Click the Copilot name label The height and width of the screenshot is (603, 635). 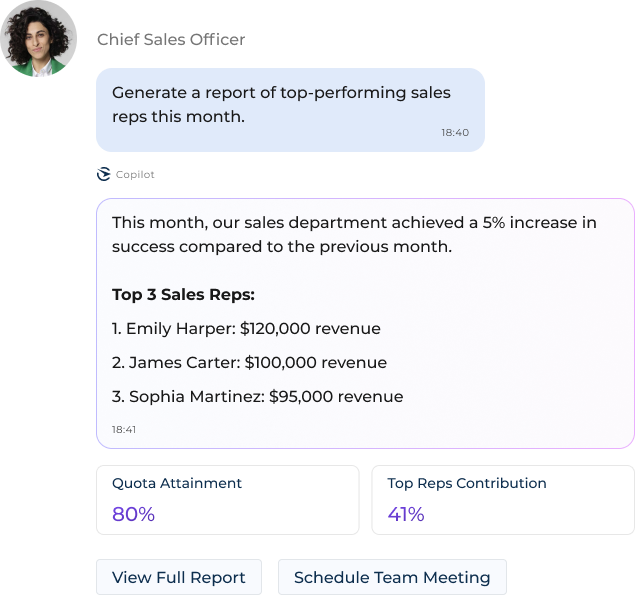[x=135, y=174]
